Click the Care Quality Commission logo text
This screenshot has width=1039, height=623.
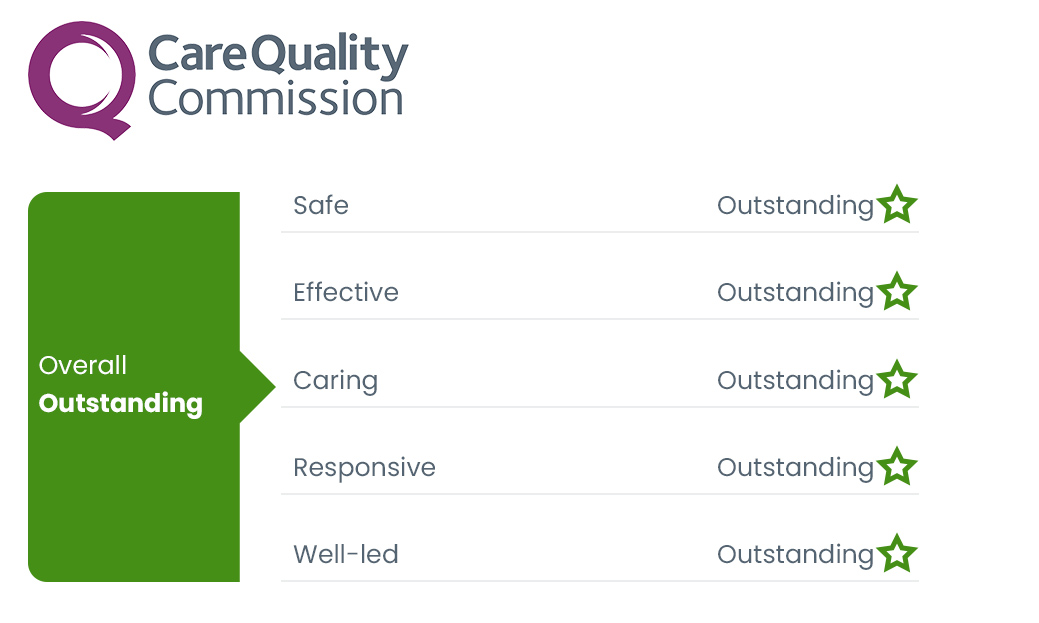click(277, 76)
